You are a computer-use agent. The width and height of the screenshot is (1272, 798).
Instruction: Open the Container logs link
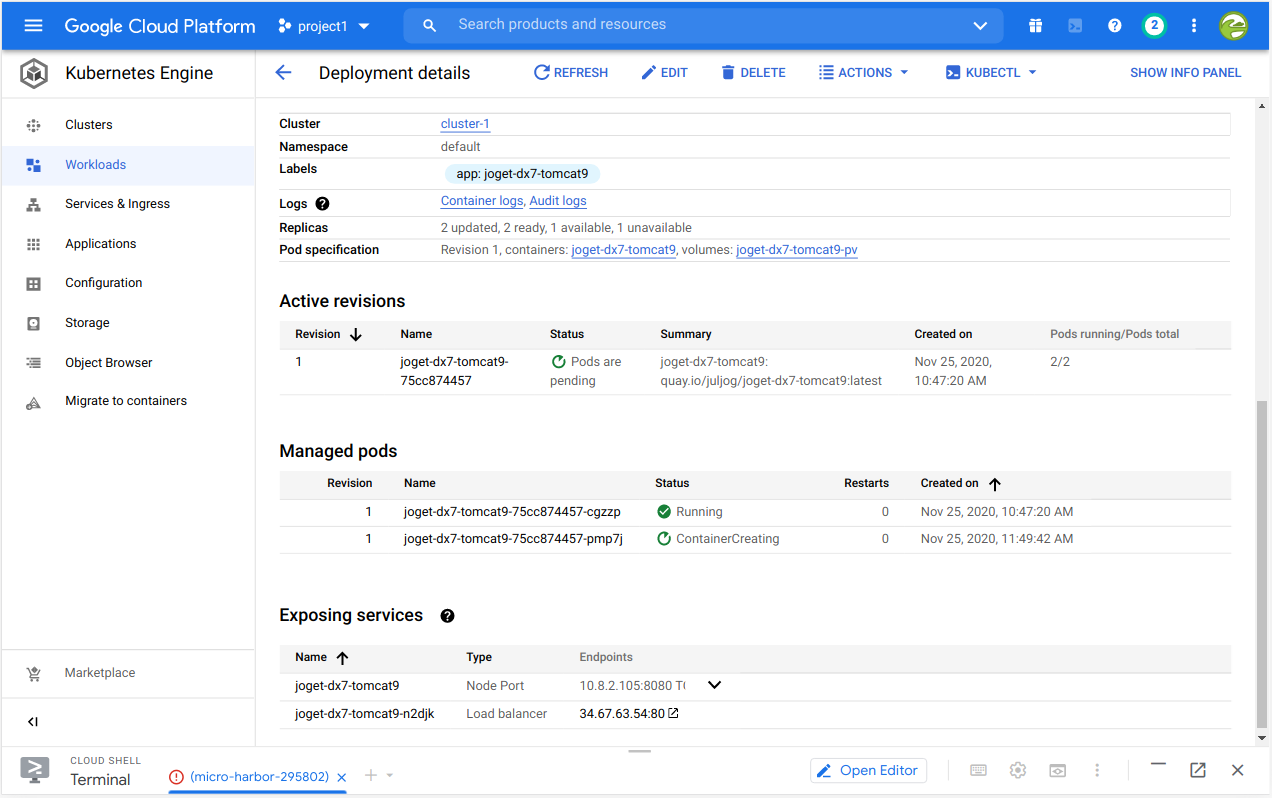482,201
